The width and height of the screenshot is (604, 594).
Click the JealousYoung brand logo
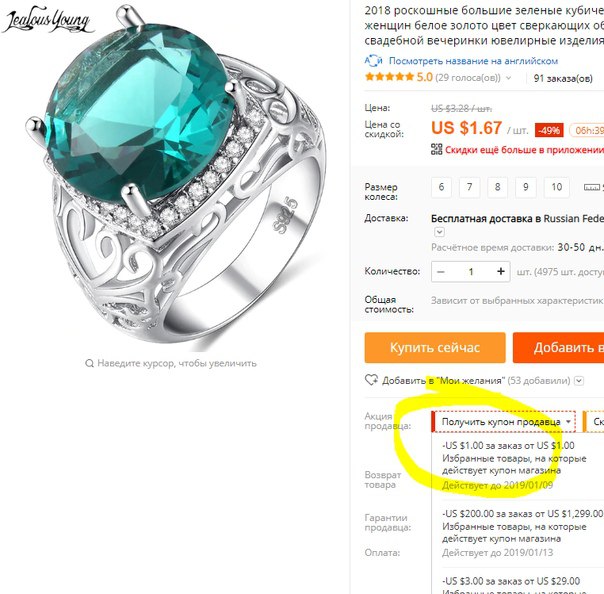pos(48,19)
